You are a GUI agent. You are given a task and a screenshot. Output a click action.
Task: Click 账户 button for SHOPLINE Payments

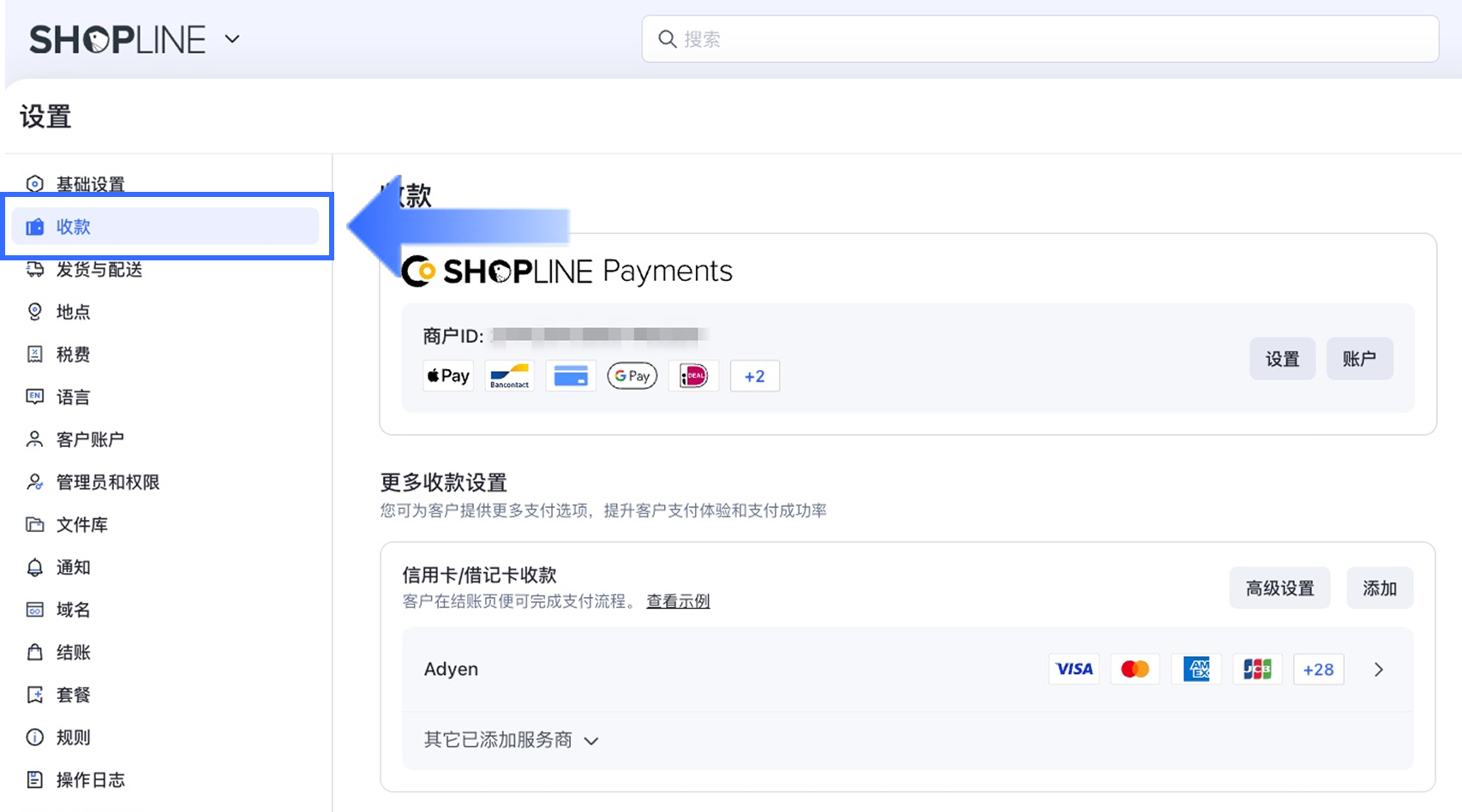pos(1359,359)
